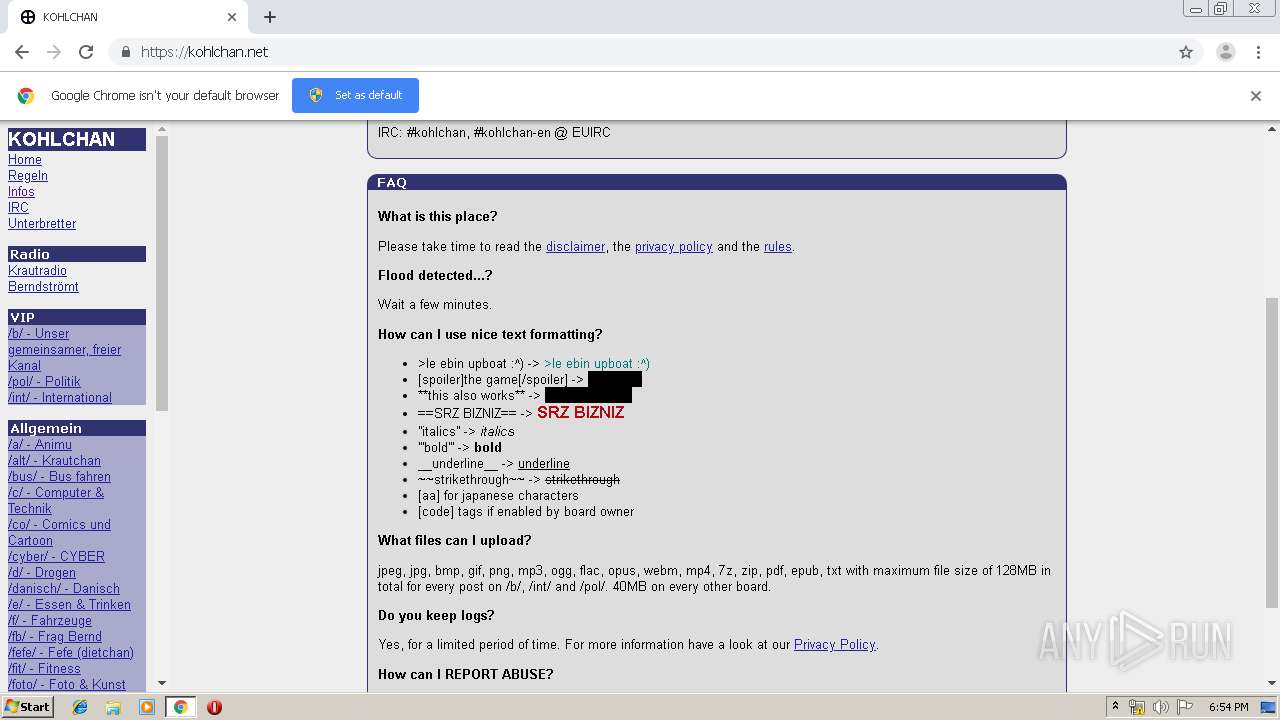The width and height of the screenshot is (1280, 720).
Task: Open the /cyber/ - CYBER board
Action: [x=56, y=557]
